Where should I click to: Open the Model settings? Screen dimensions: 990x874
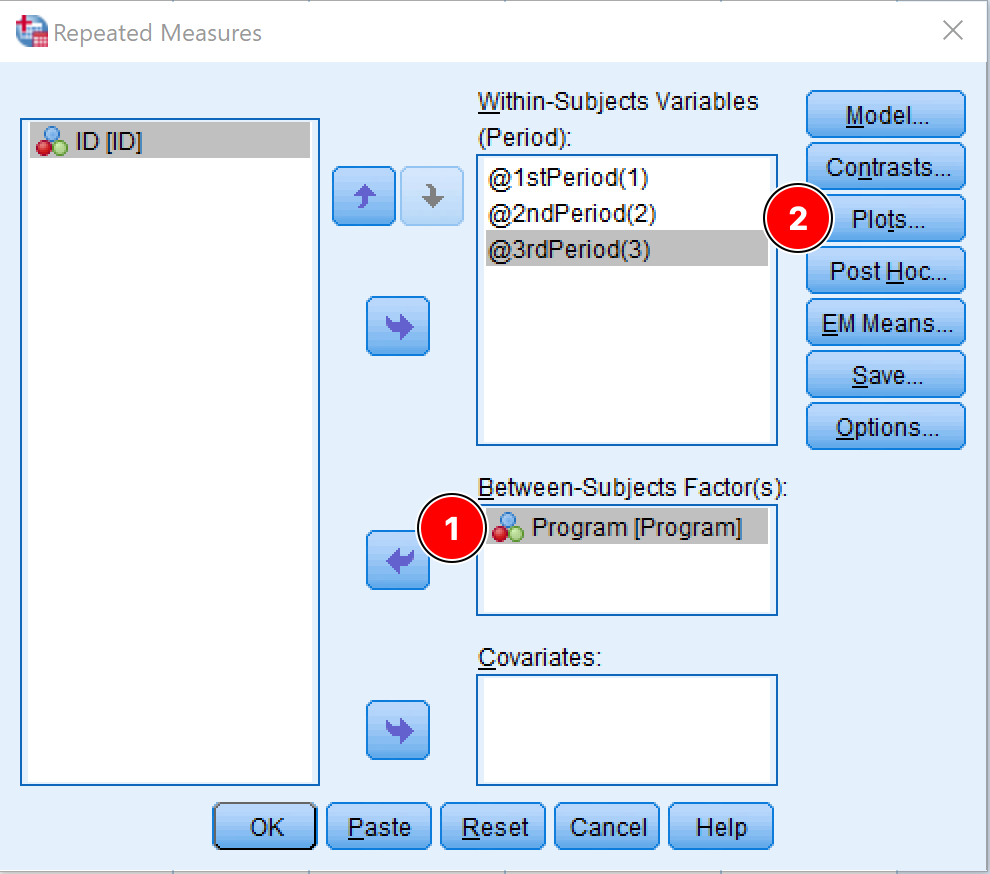[885, 114]
